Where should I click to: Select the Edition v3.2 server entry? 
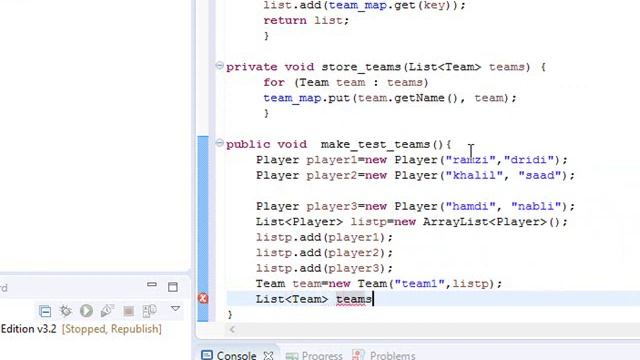tap(28, 329)
